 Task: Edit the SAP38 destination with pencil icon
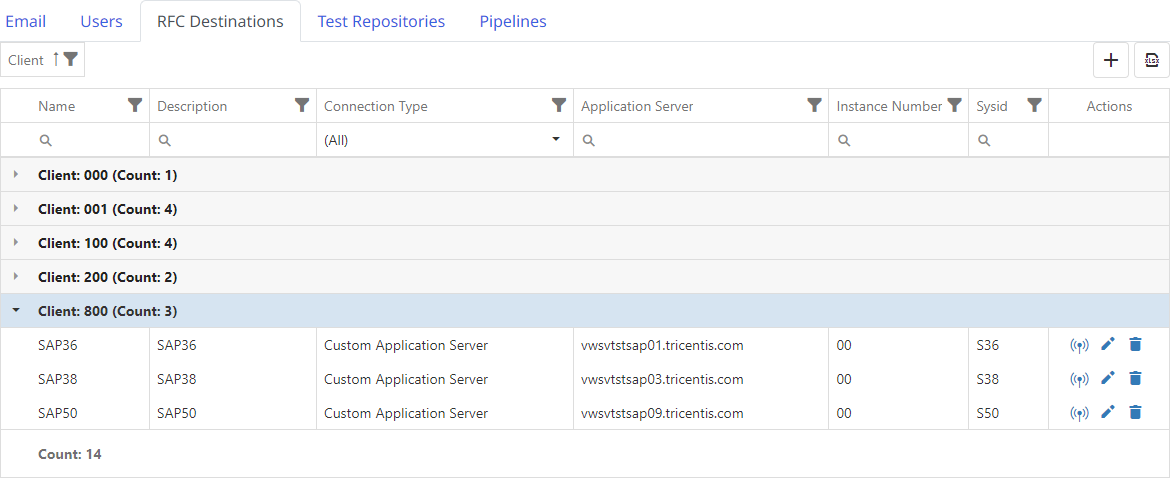(x=1107, y=379)
